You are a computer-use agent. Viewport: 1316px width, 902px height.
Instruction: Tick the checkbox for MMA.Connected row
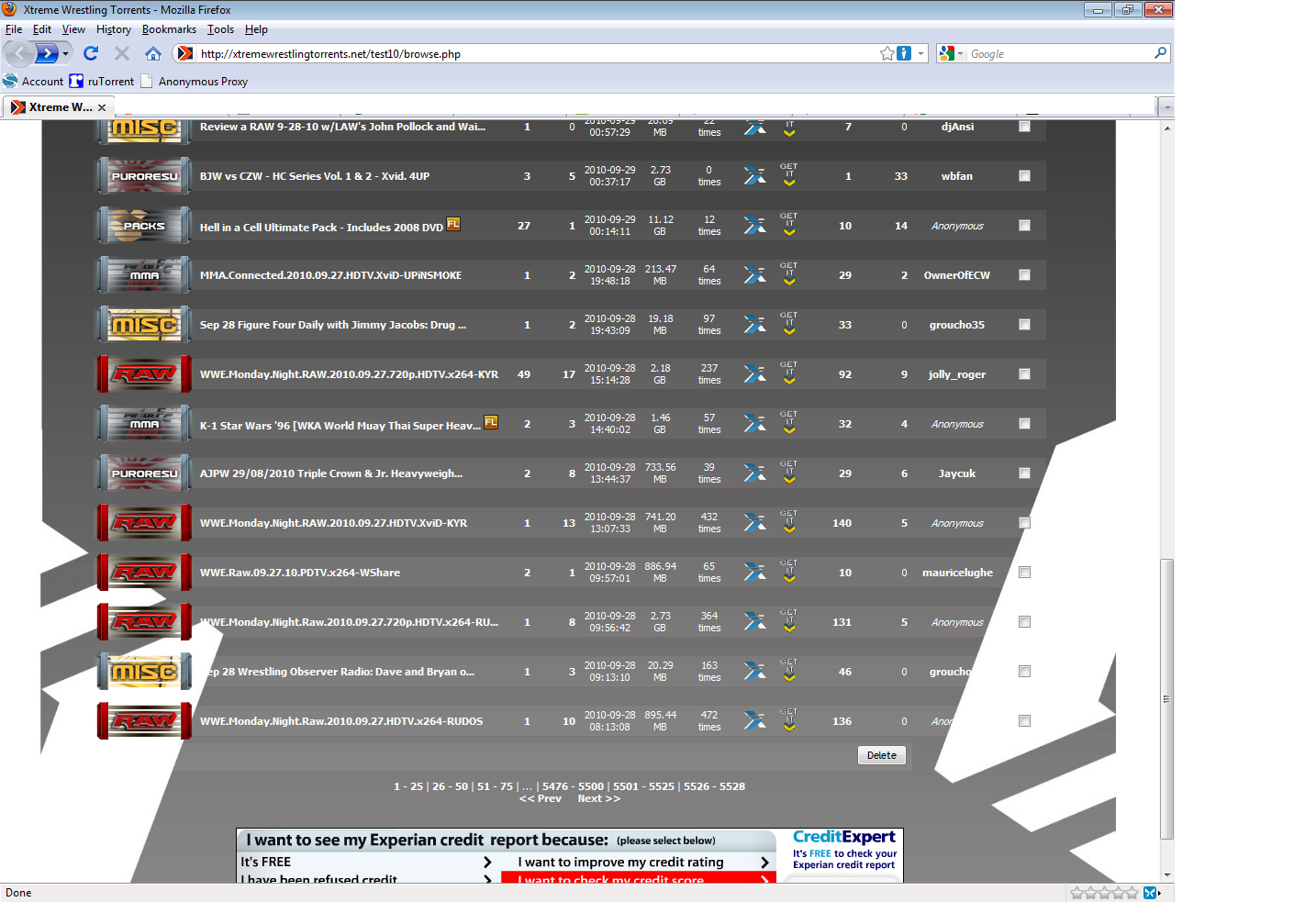point(1024,275)
